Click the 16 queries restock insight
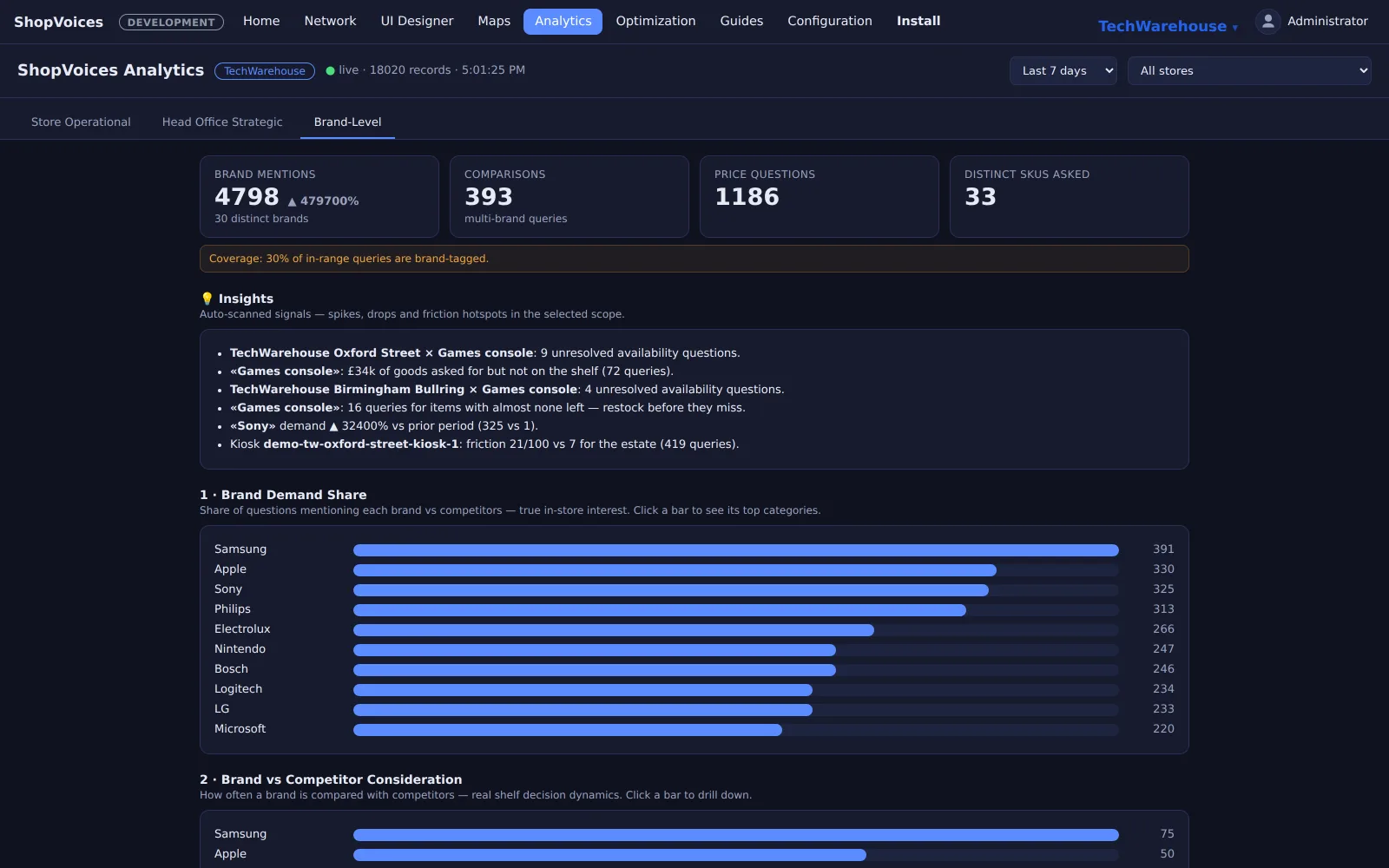The width and height of the screenshot is (1389, 868). click(x=488, y=408)
